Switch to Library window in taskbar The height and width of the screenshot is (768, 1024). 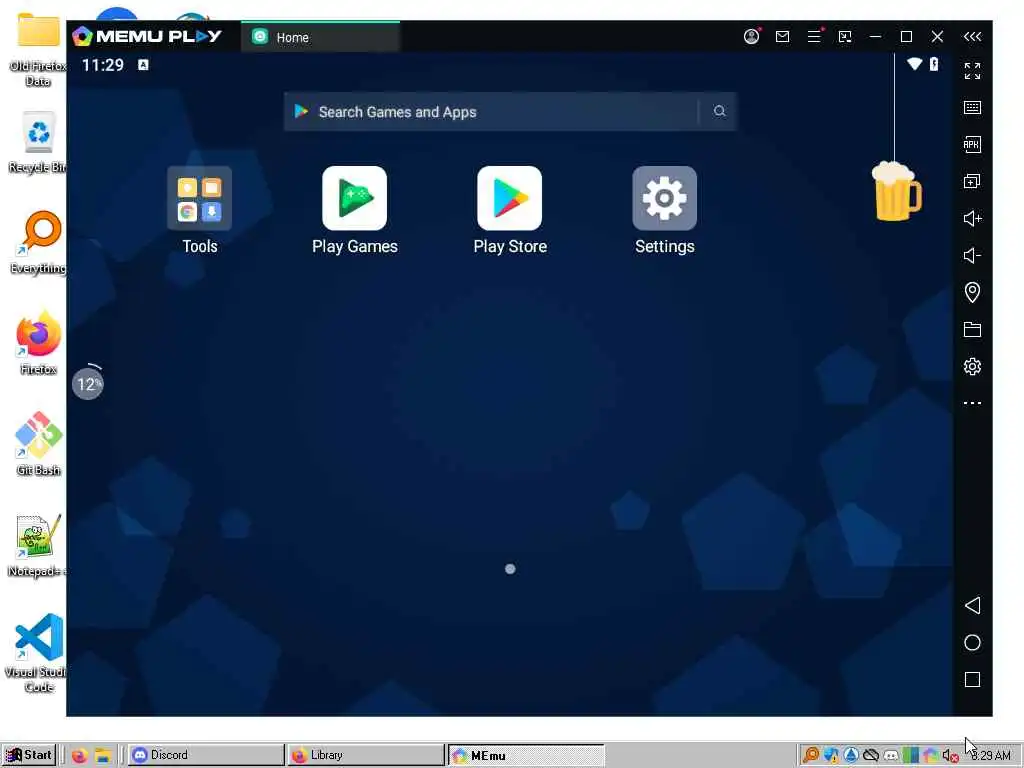366,755
